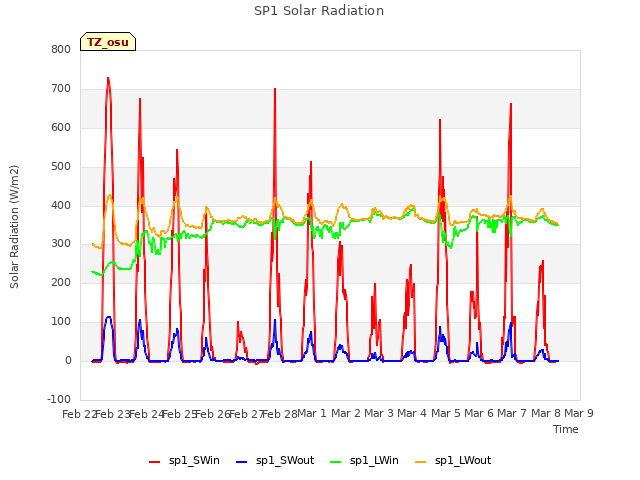Click the 600 y-axis tick label
Viewport: 640px width, 480px height.
click(x=61, y=127)
